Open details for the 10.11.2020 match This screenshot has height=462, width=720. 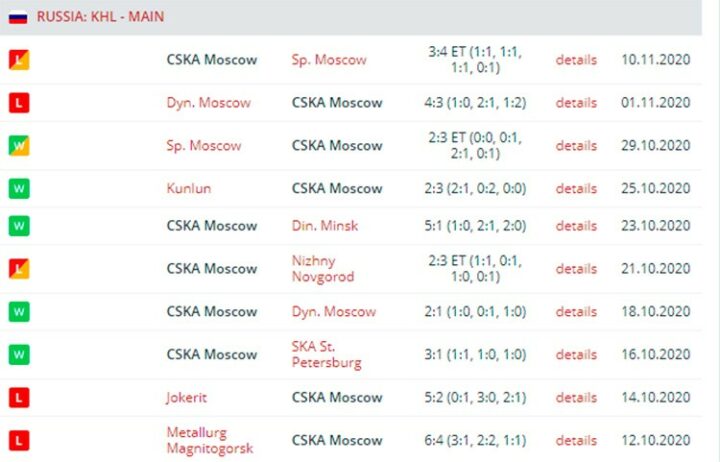pyautogui.click(x=576, y=60)
